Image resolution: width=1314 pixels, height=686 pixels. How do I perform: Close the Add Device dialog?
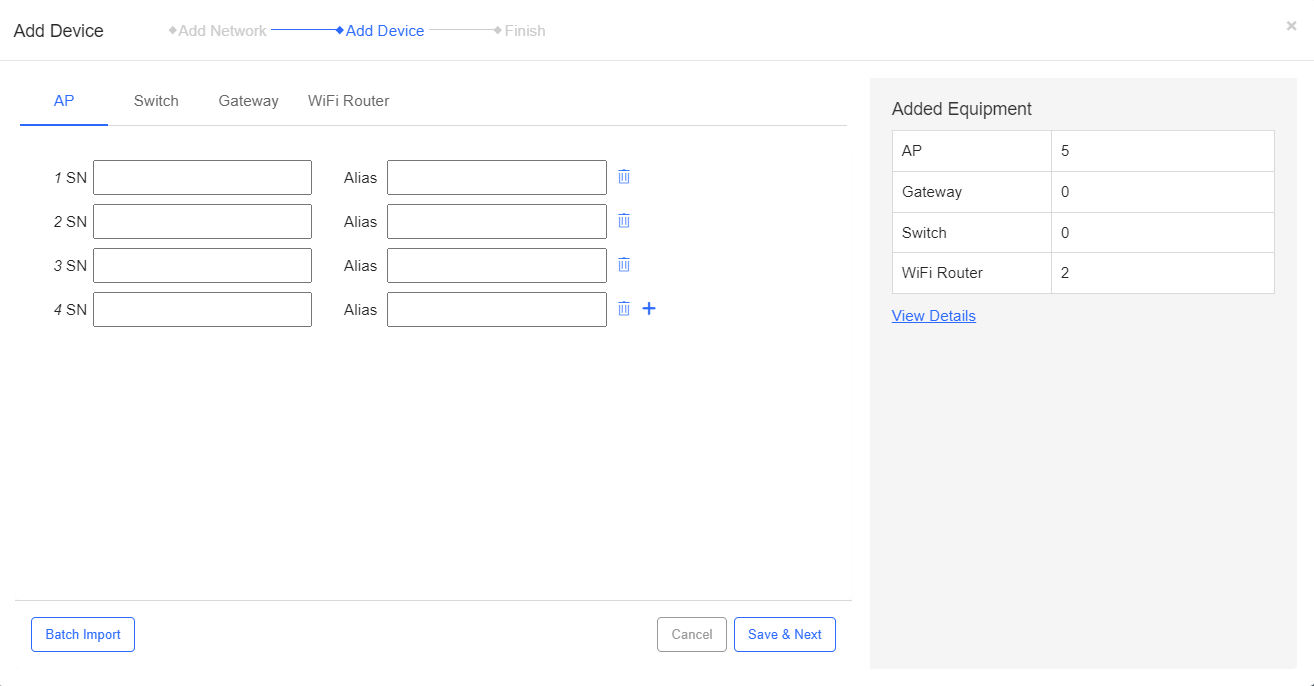pos(1291,25)
